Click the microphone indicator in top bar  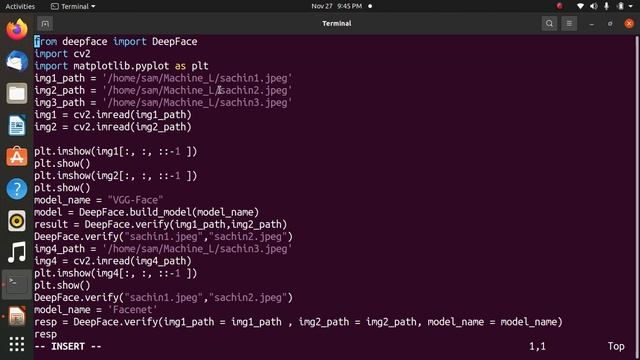(607, 6)
